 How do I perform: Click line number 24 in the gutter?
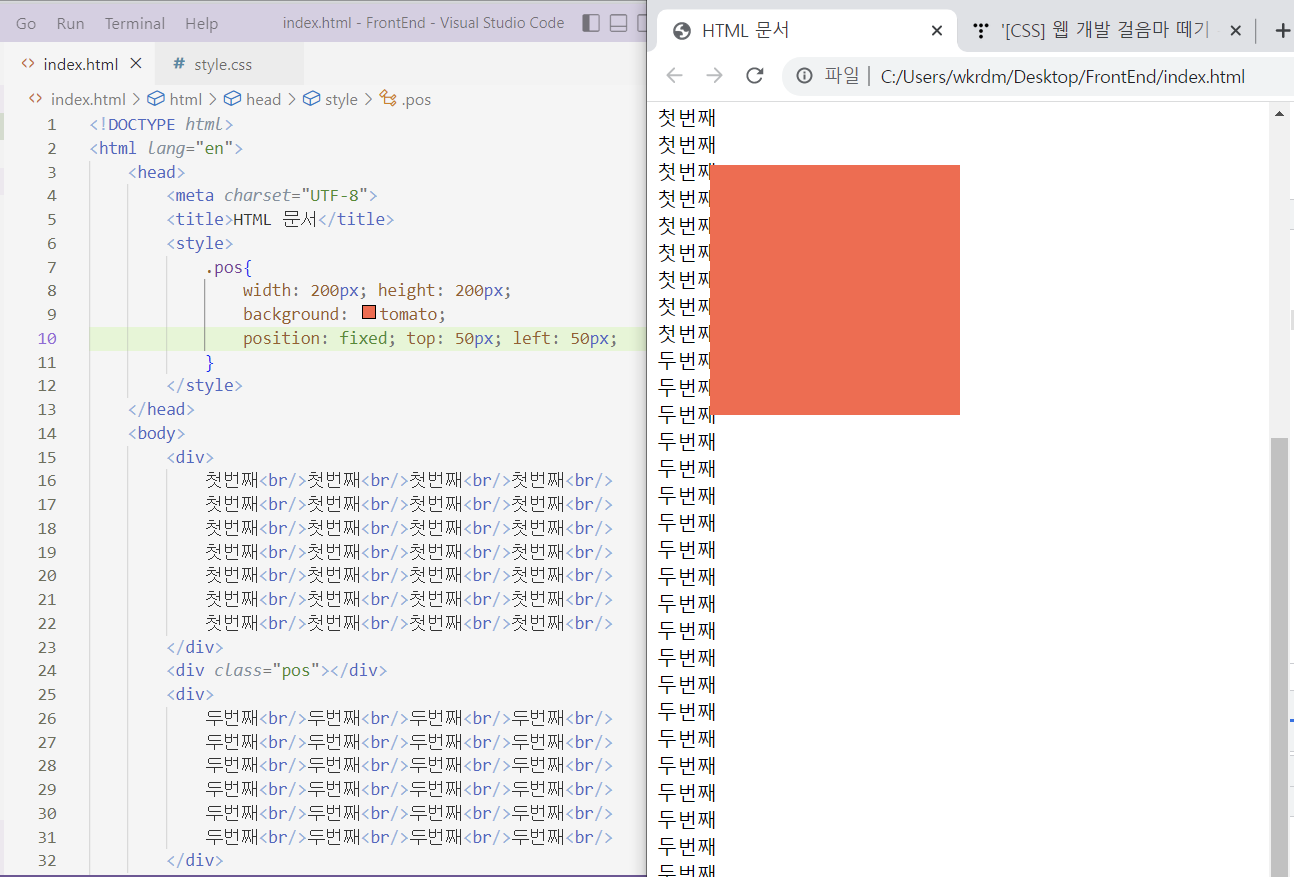point(47,670)
